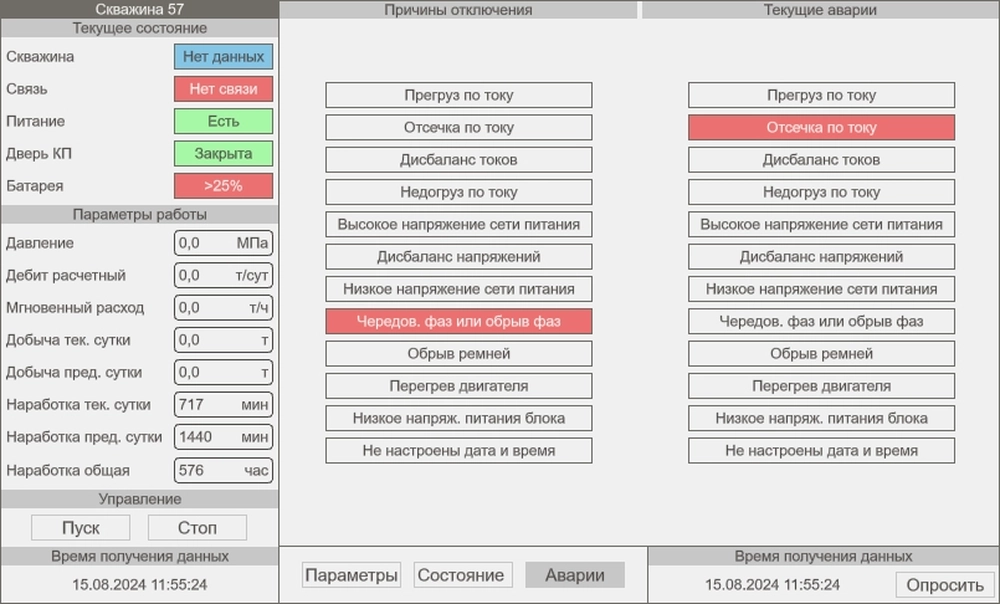The image size is (1000, 604).
Task: Click Не настроены дата и время in Текущие аварии
Action: point(821,451)
